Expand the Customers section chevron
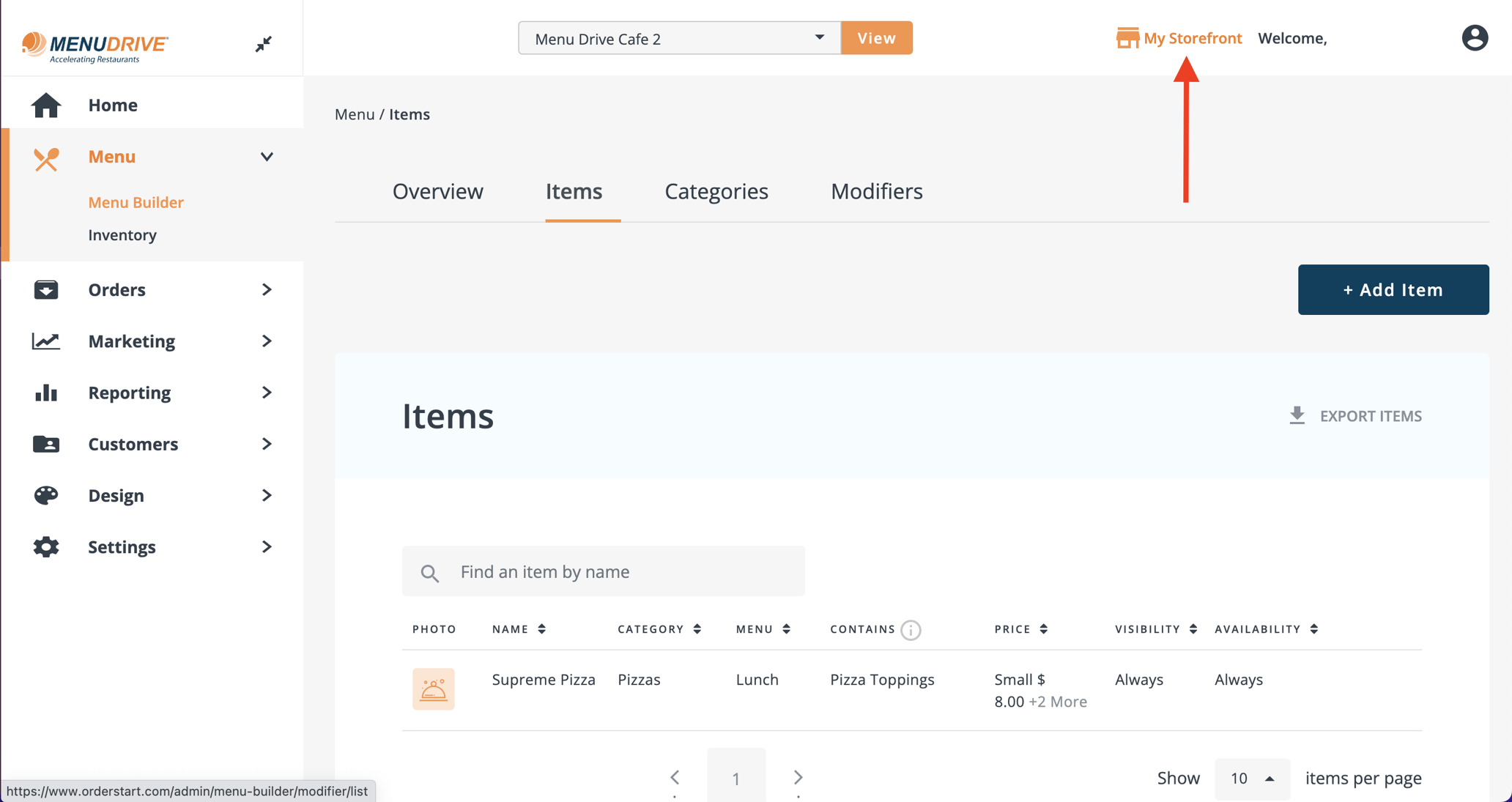Viewport: 1512px width, 802px height. [x=267, y=444]
